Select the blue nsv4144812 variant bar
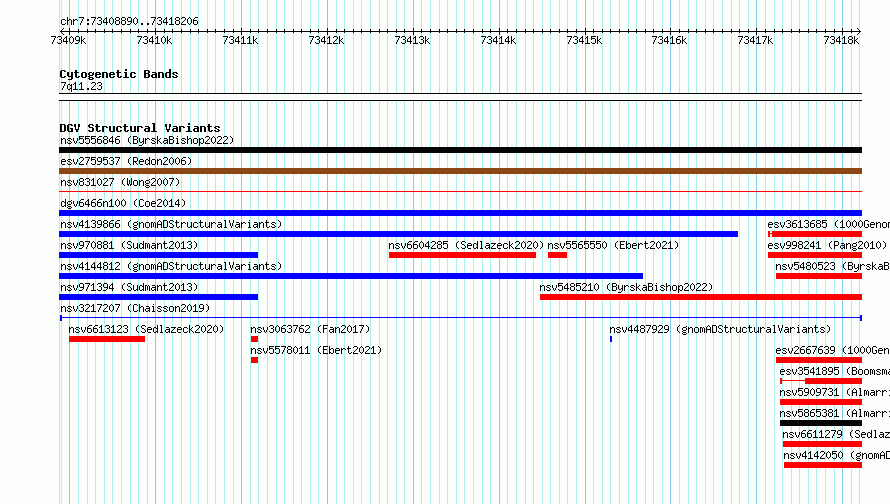 (x=351, y=276)
